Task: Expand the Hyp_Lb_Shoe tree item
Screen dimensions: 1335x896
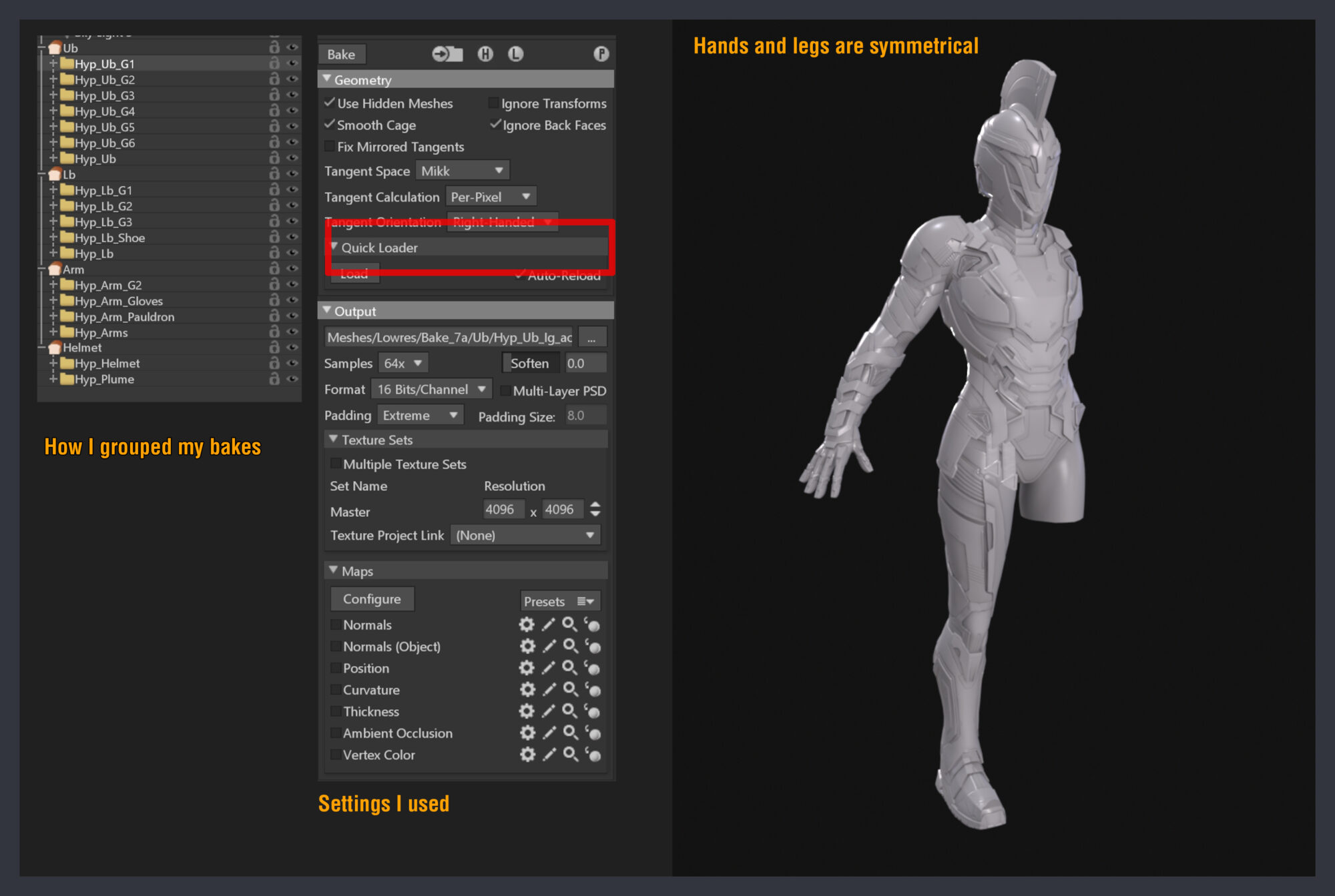Action: click(x=52, y=237)
